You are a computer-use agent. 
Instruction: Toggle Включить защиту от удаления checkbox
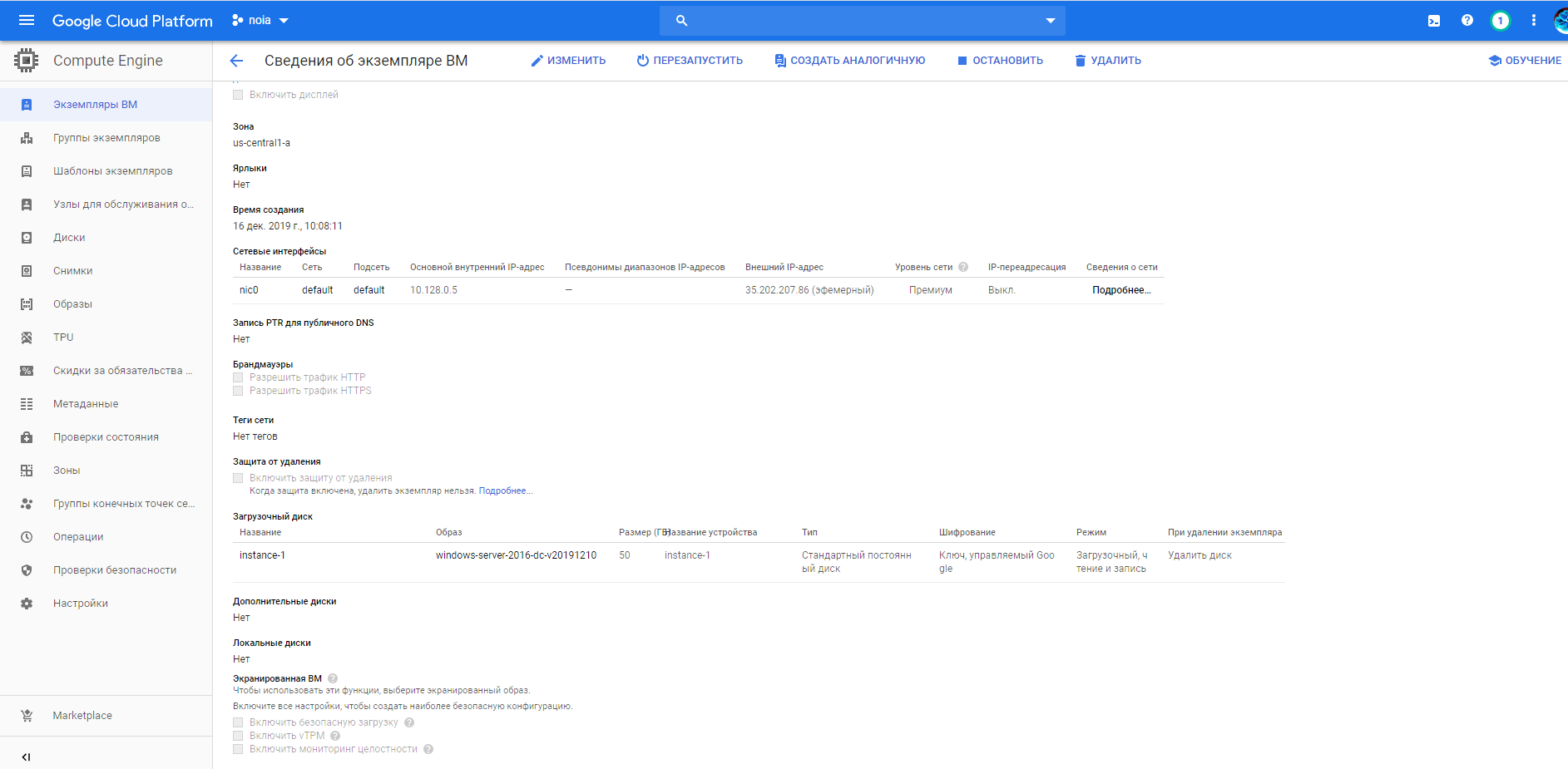click(238, 478)
